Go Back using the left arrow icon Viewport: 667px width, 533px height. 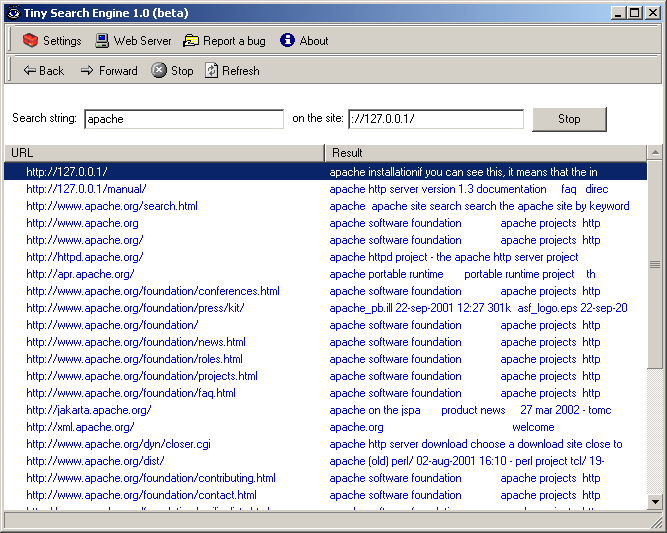29,70
